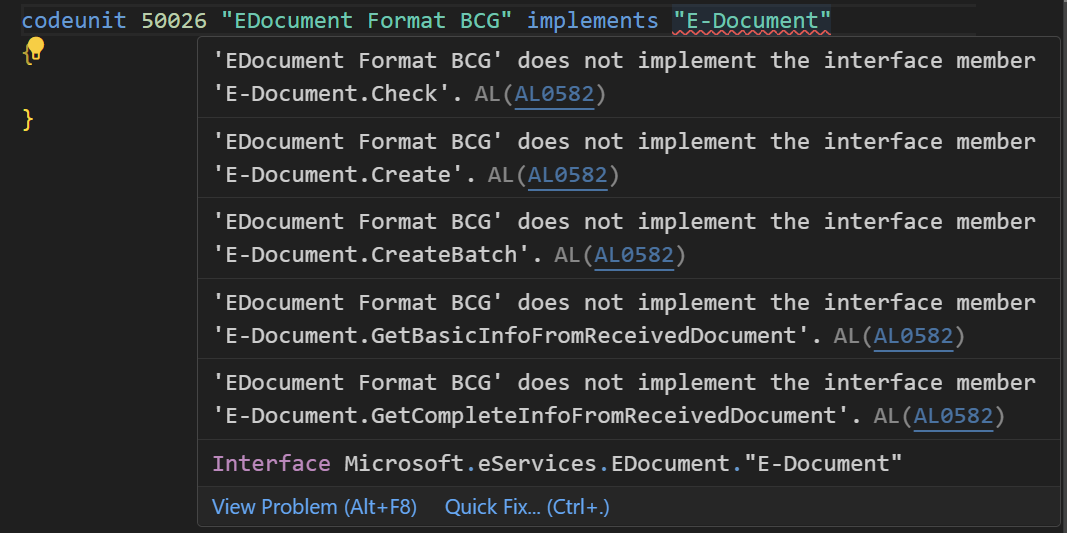This screenshot has height=533, width=1067.
Task: Click Quick Fix... (Ctrl+.)
Action: 527,507
